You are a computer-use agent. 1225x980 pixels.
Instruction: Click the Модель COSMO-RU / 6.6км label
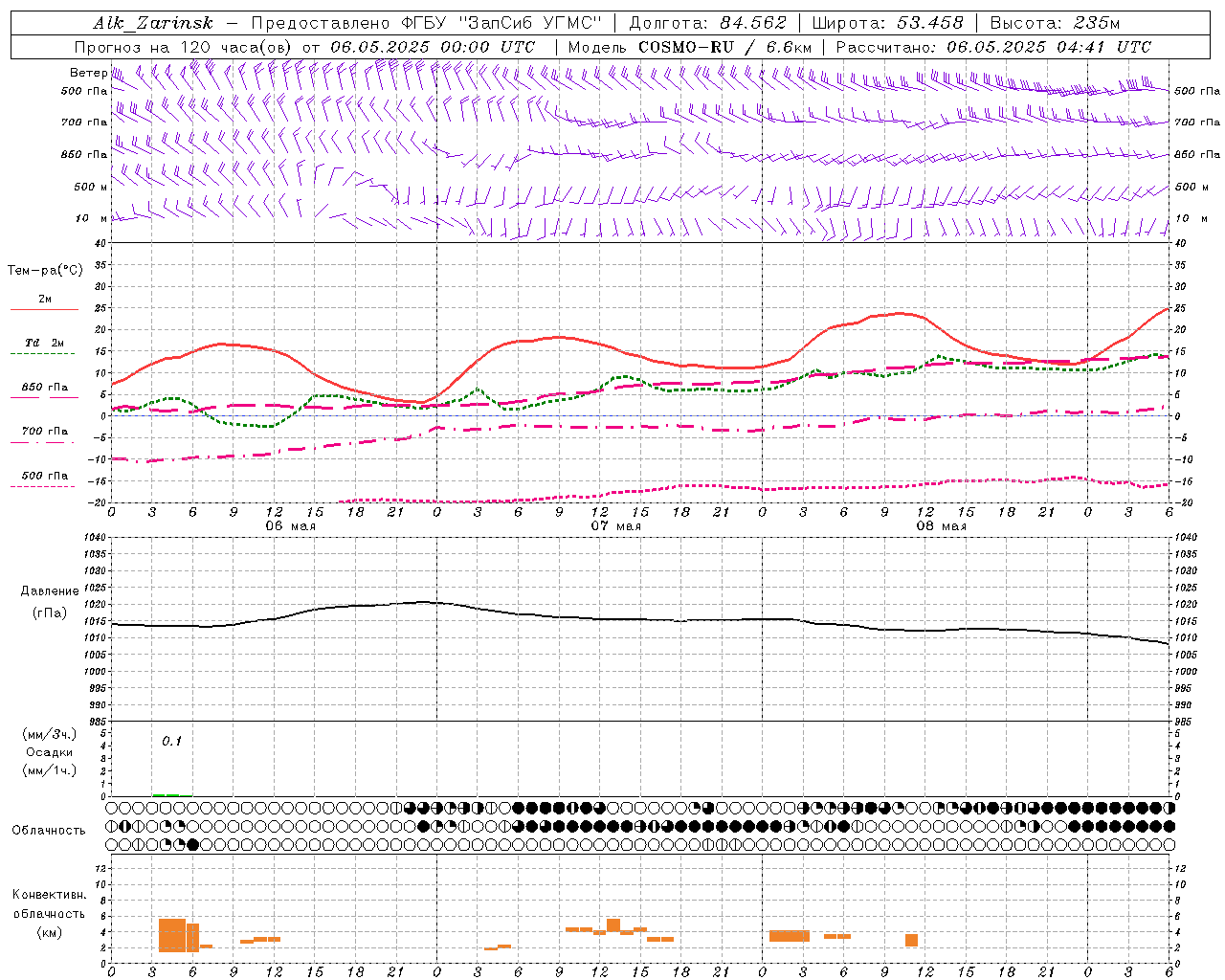(689, 47)
